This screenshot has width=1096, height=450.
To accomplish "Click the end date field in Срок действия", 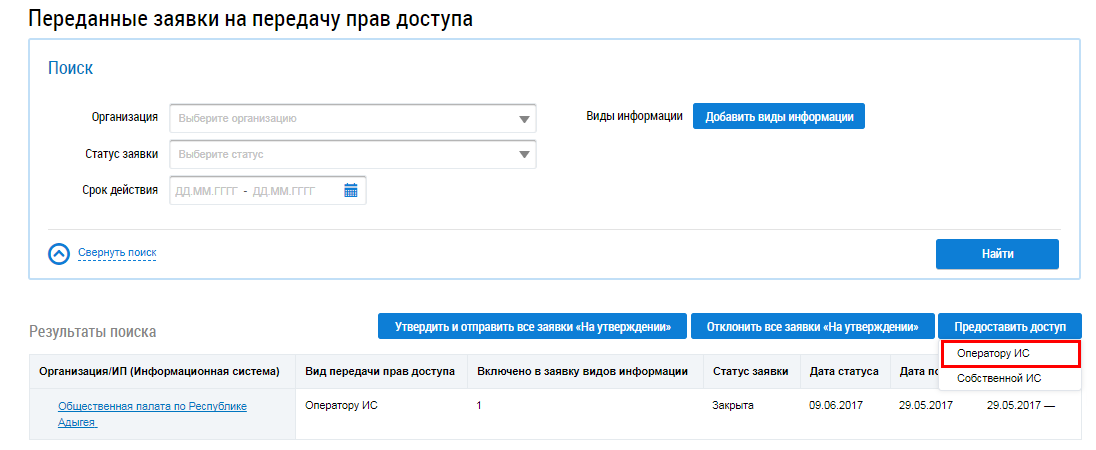I will click(284, 190).
